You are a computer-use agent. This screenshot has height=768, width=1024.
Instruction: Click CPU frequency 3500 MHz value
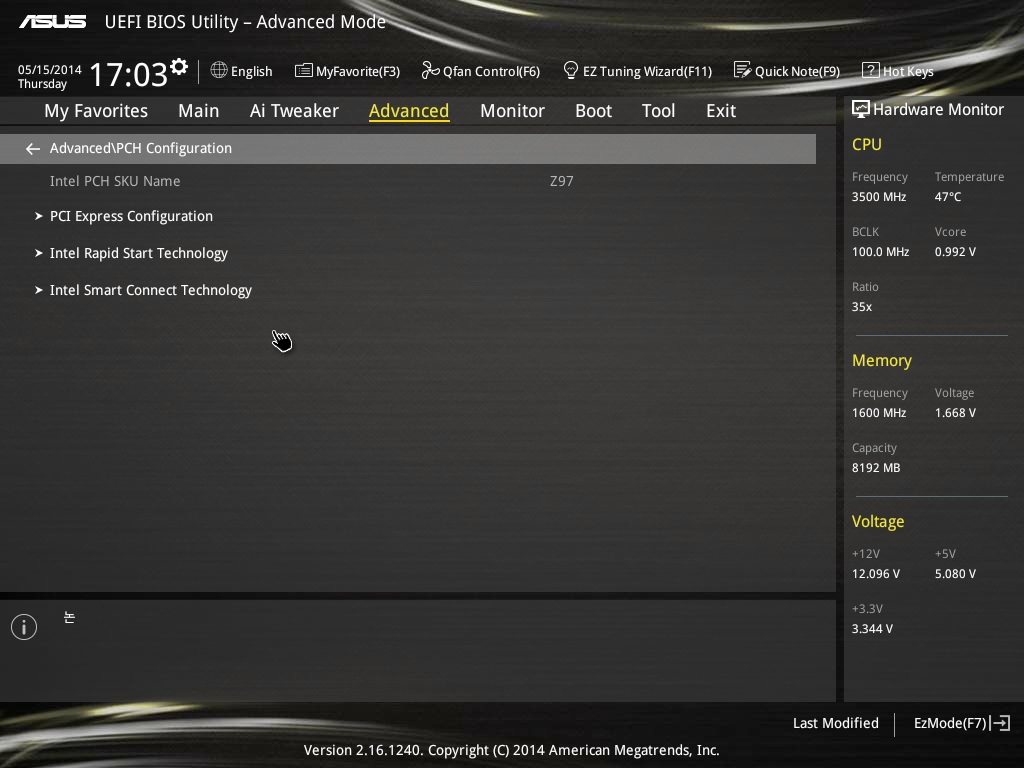(x=878, y=197)
